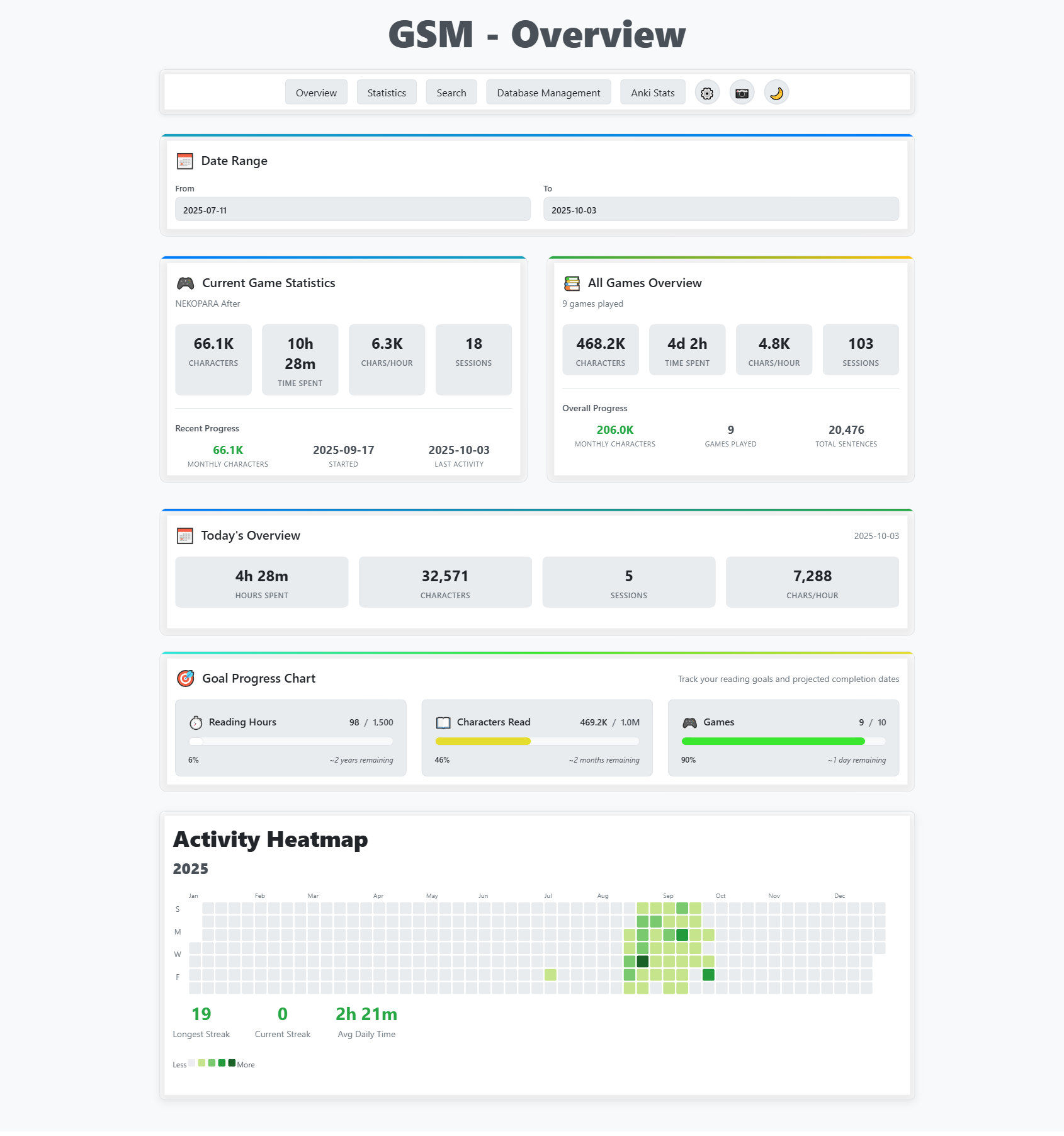Open the Anki Stats page

pyautogui.click(x=652, y=93)
